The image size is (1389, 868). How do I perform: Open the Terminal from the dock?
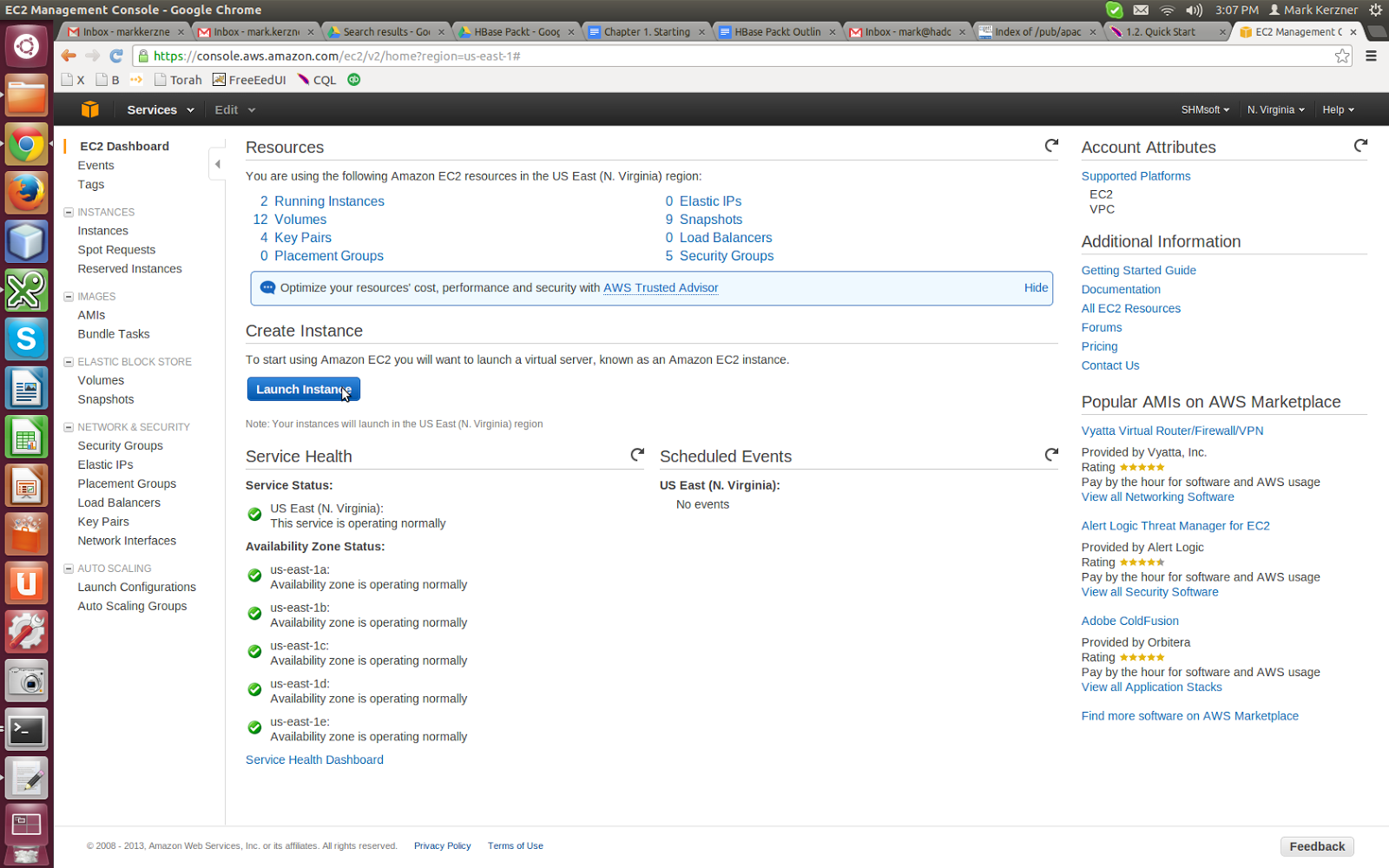click(x=26, y=730)
